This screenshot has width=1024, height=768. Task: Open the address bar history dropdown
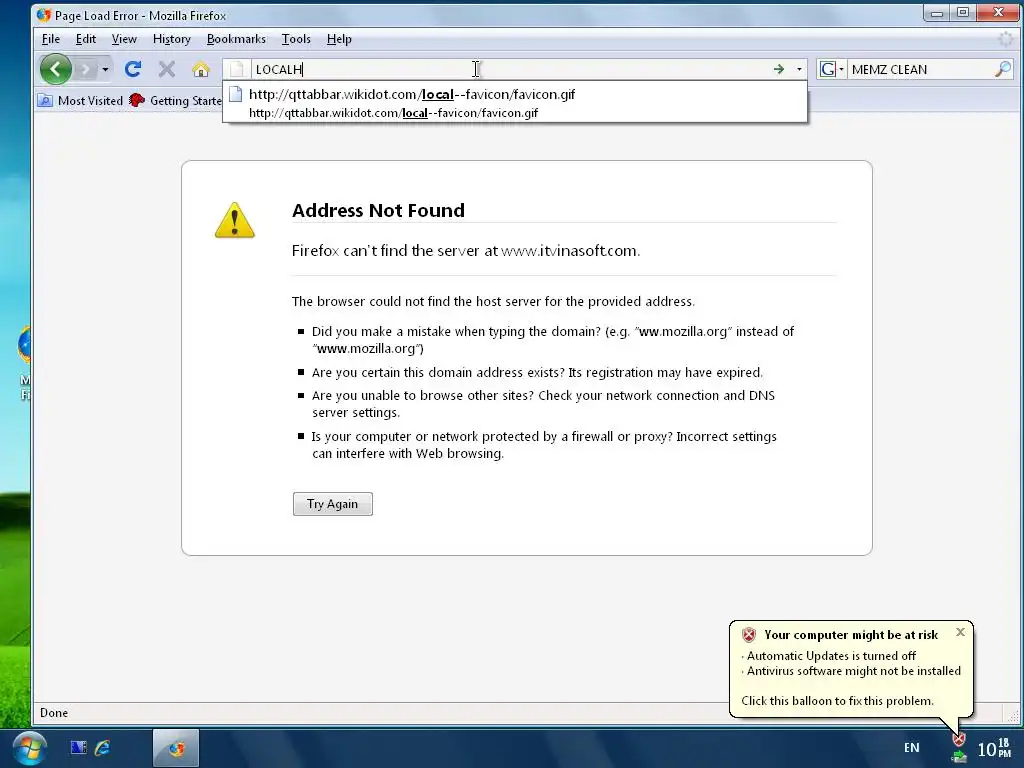pyautogui.click(x=799, y=69)
